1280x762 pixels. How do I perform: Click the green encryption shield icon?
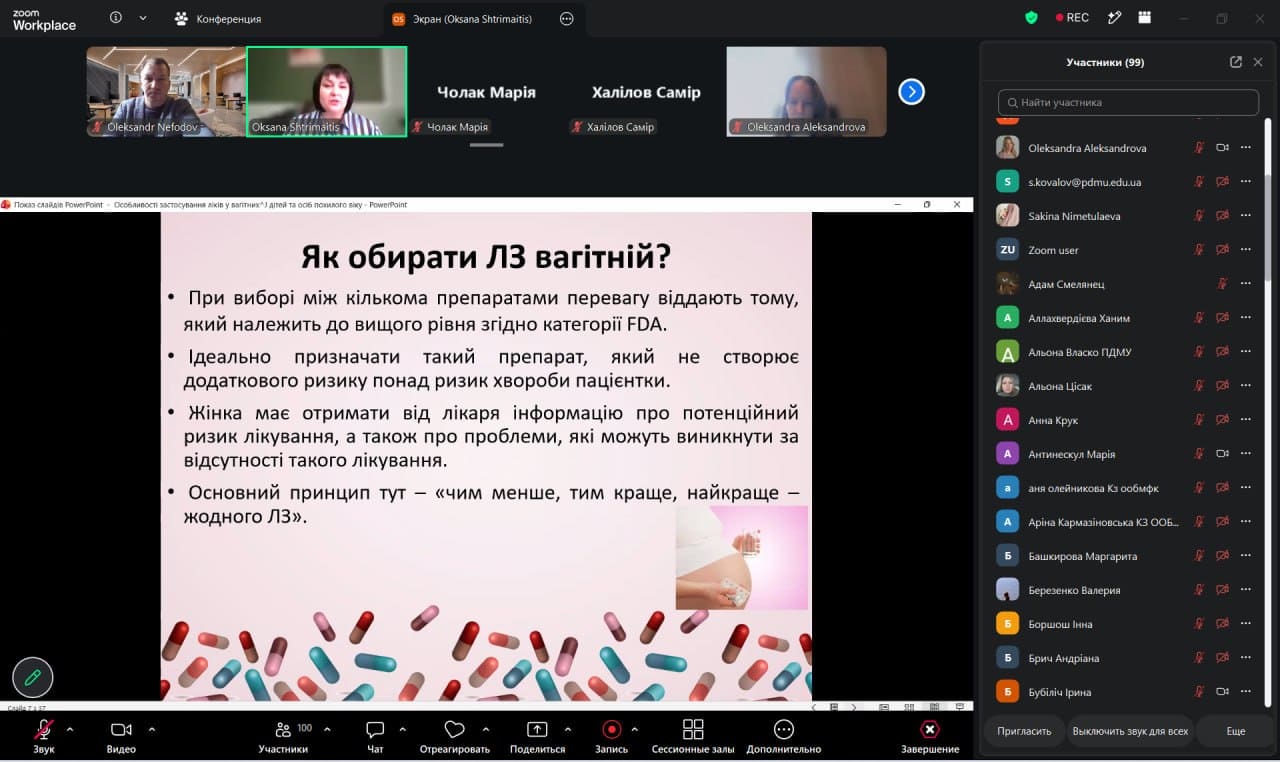coord(1032,18)
